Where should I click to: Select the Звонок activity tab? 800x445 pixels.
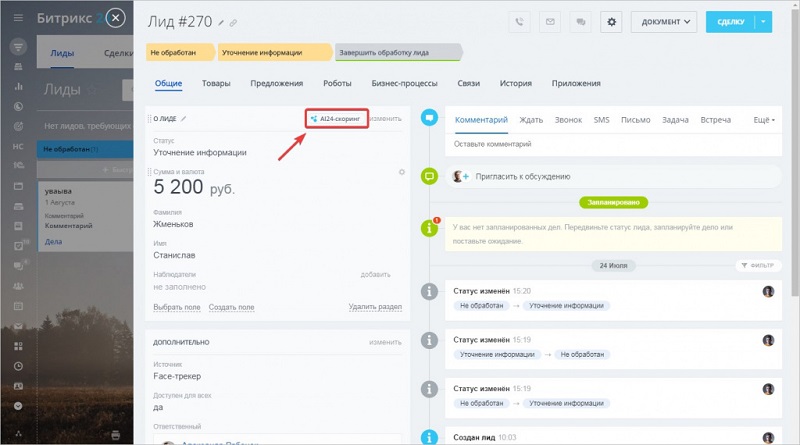point(568,120)
